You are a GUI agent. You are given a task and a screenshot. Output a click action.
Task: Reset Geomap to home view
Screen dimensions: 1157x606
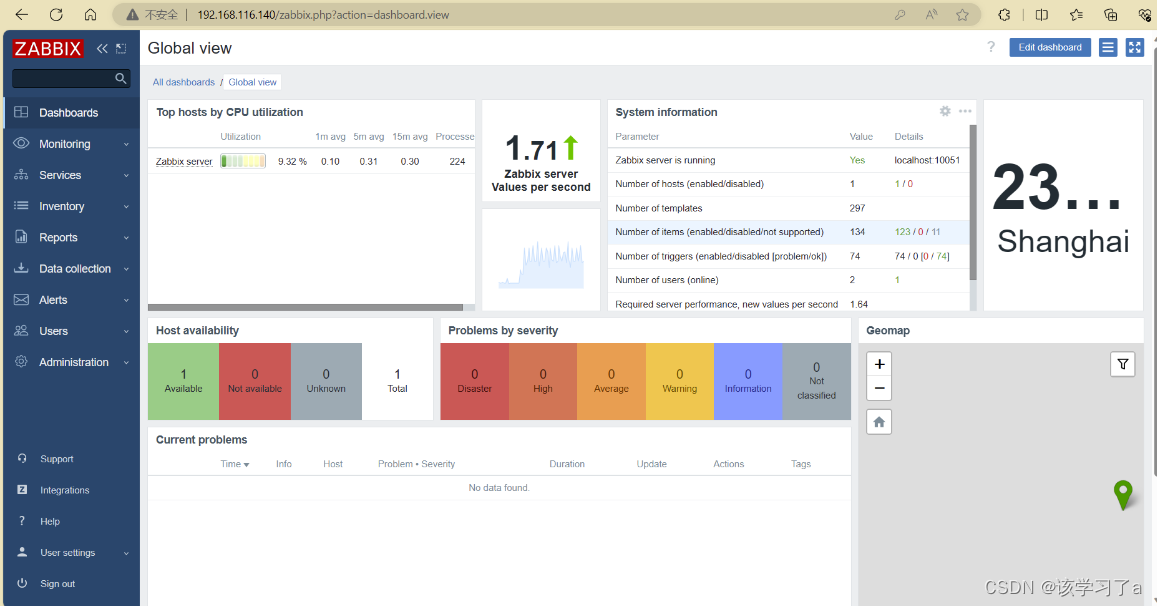pyautogui.click(x=880, y=422)
